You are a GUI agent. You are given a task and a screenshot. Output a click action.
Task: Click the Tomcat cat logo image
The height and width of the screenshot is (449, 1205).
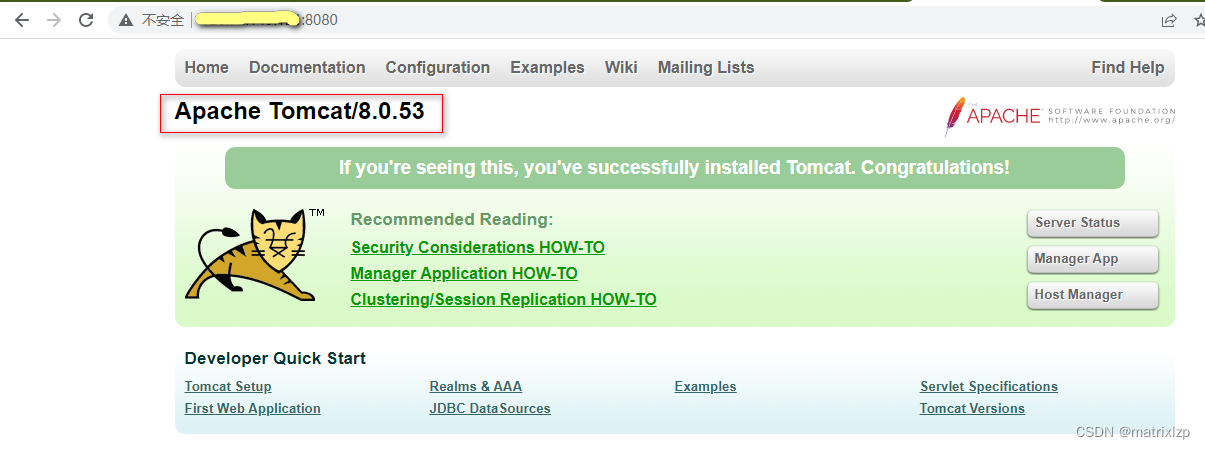click(x=254, y=255)
